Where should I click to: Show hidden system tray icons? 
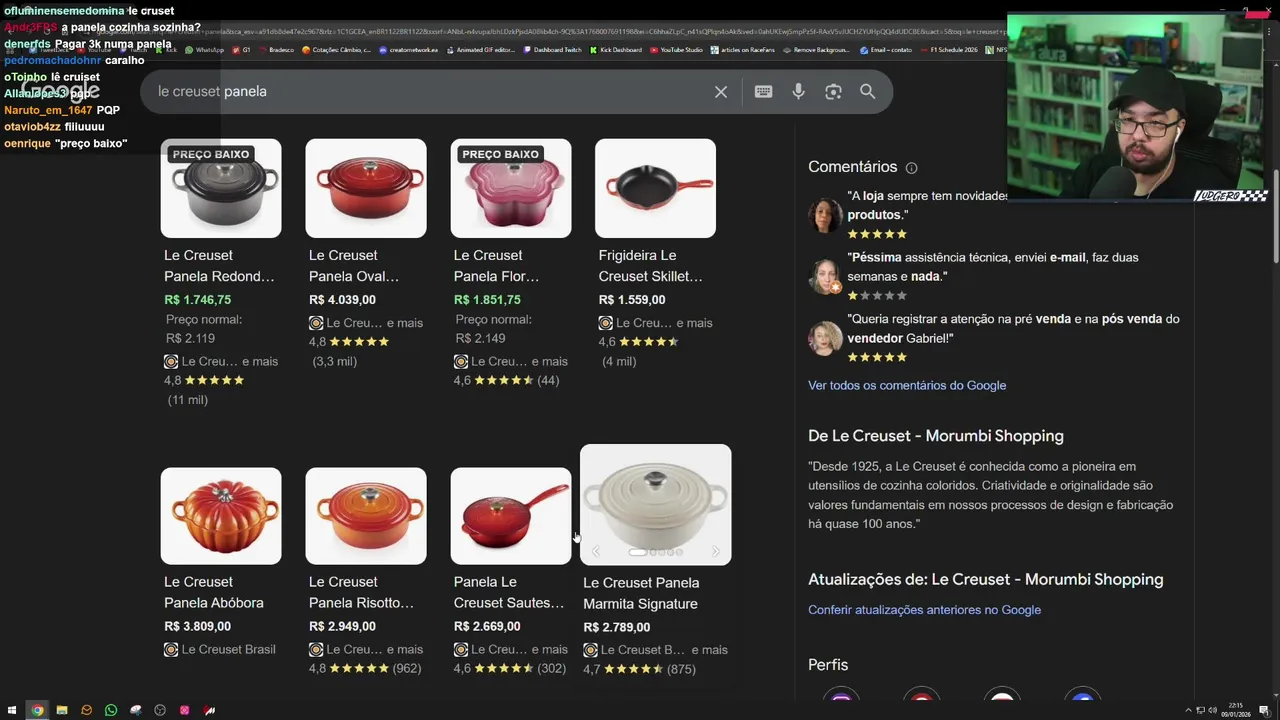coord(1188,710)
